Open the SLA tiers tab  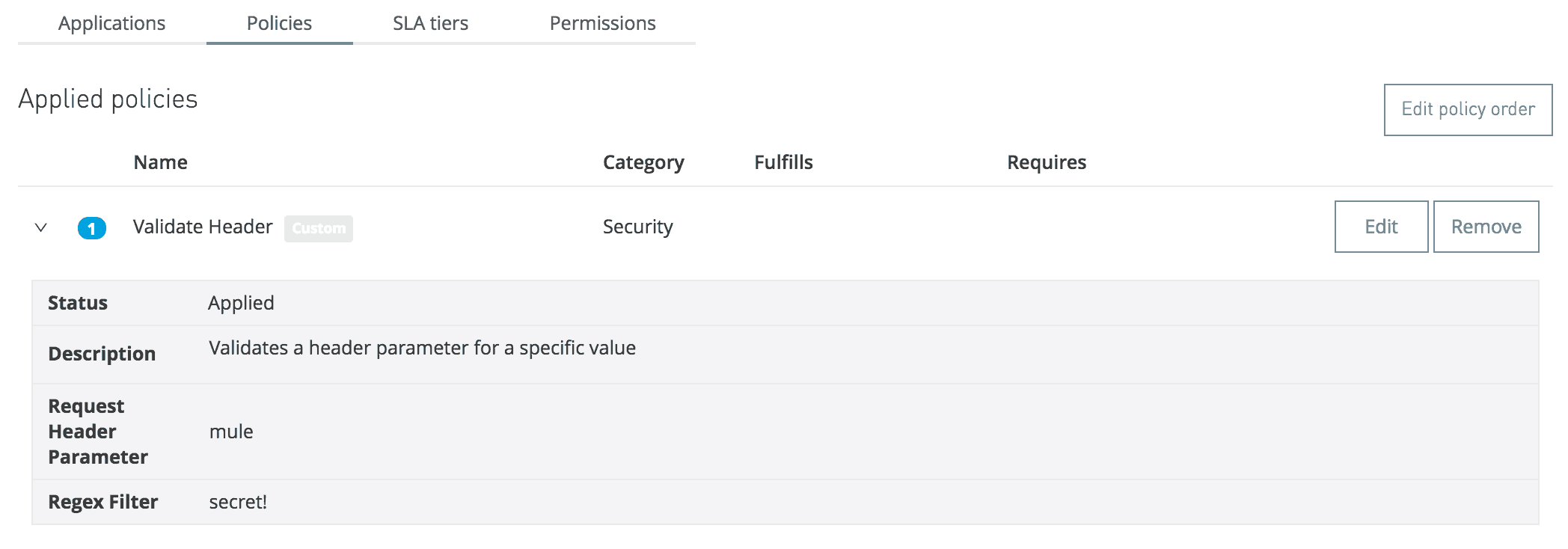(431, 23)
